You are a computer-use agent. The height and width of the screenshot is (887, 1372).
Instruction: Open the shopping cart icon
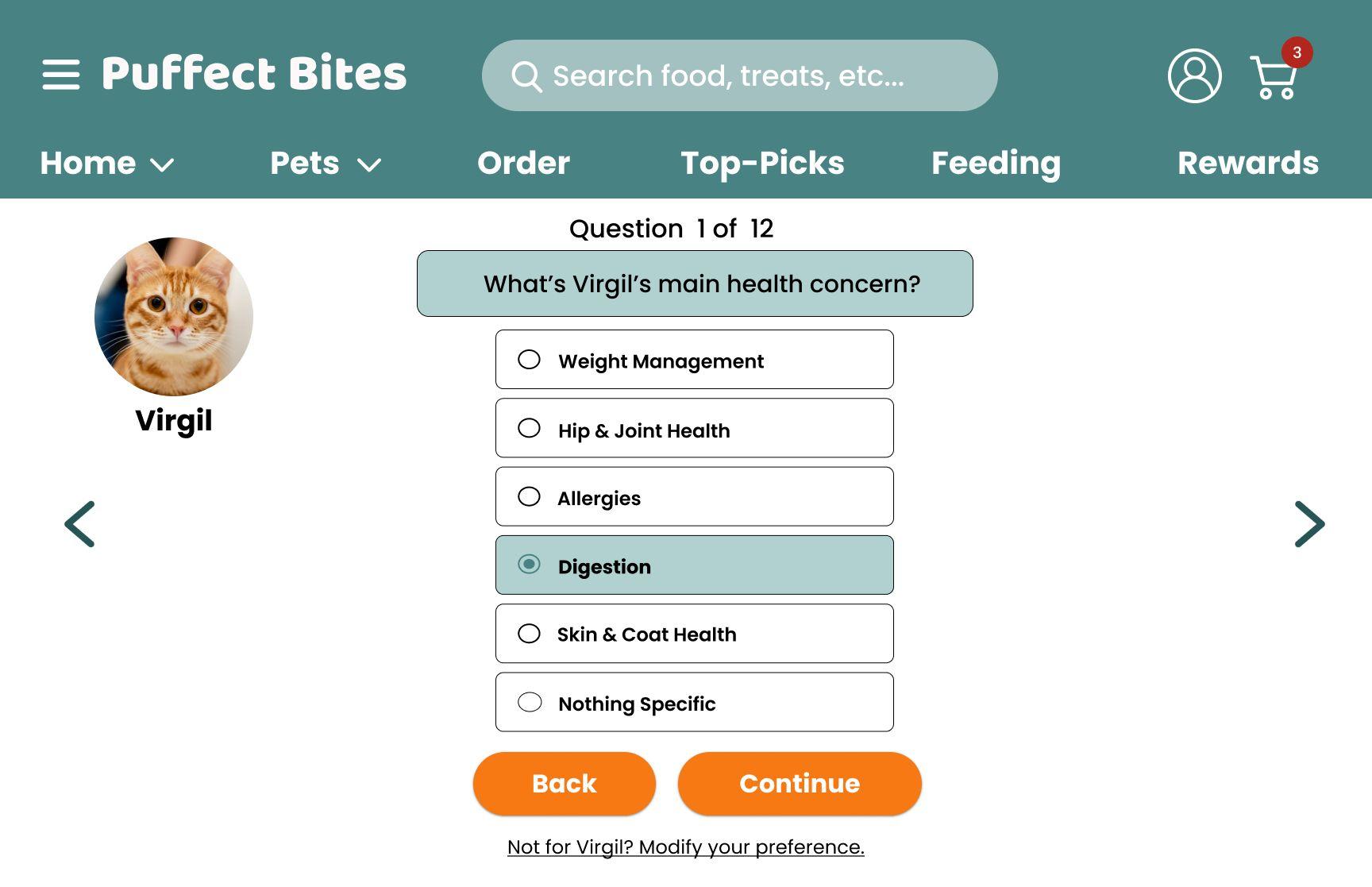tap(1274, 78)
